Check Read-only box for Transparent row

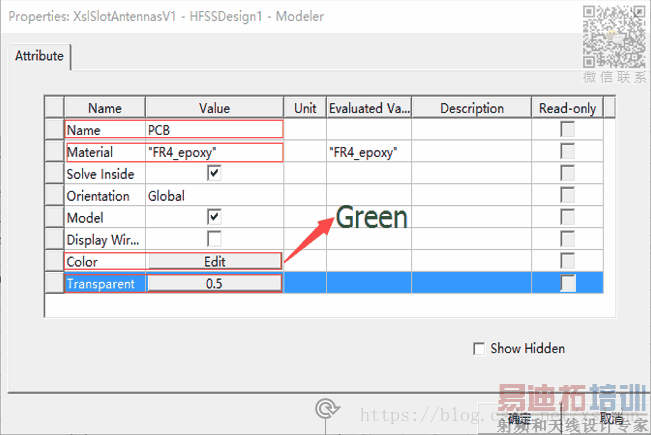pos(568,283)
